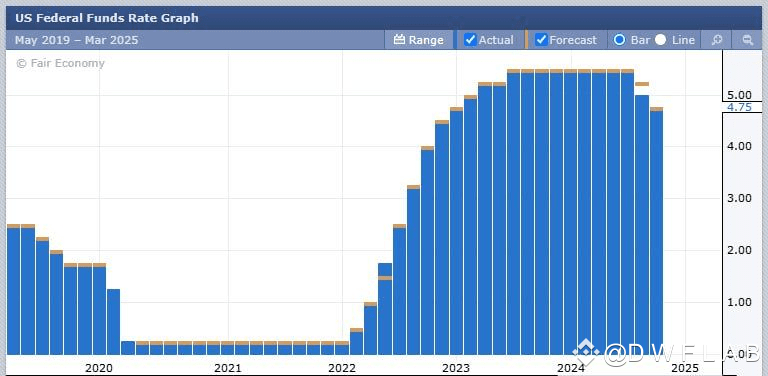Open the Range date picker
This screenshot has width=768, height=376.
[419, 40]
